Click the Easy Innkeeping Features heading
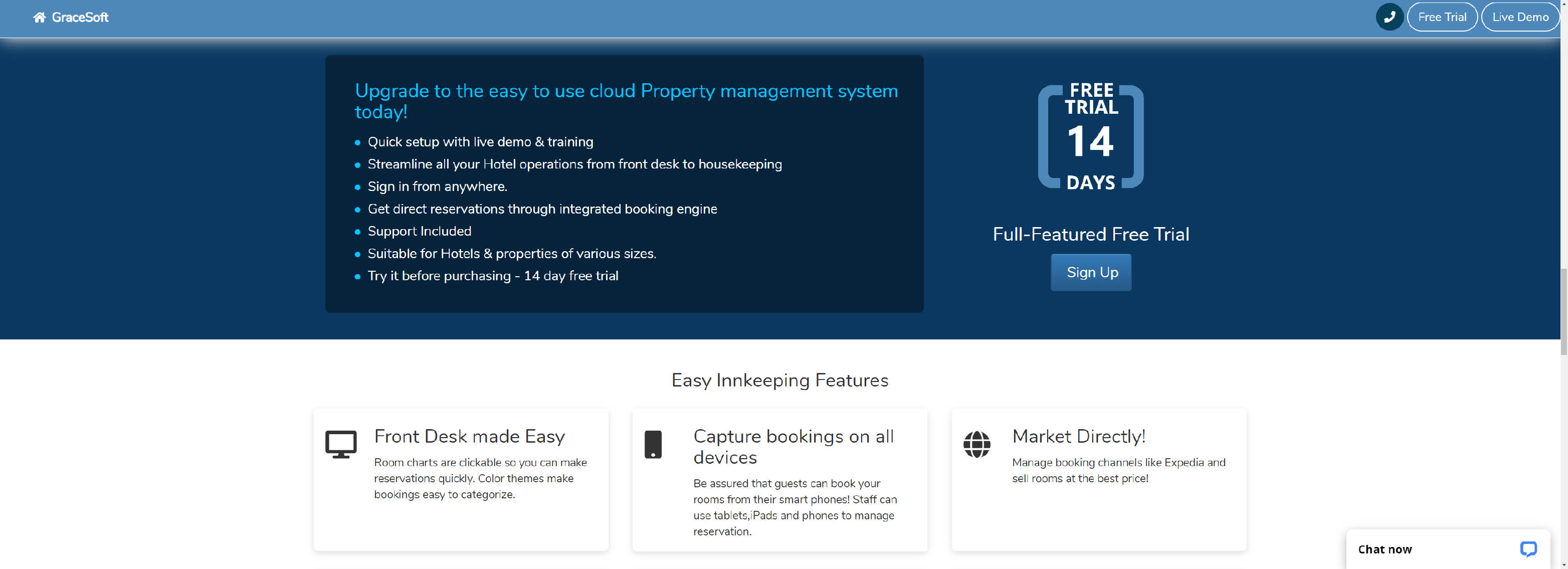The image size is (1568, 569). pyautogui.click(x=780, y=380)
